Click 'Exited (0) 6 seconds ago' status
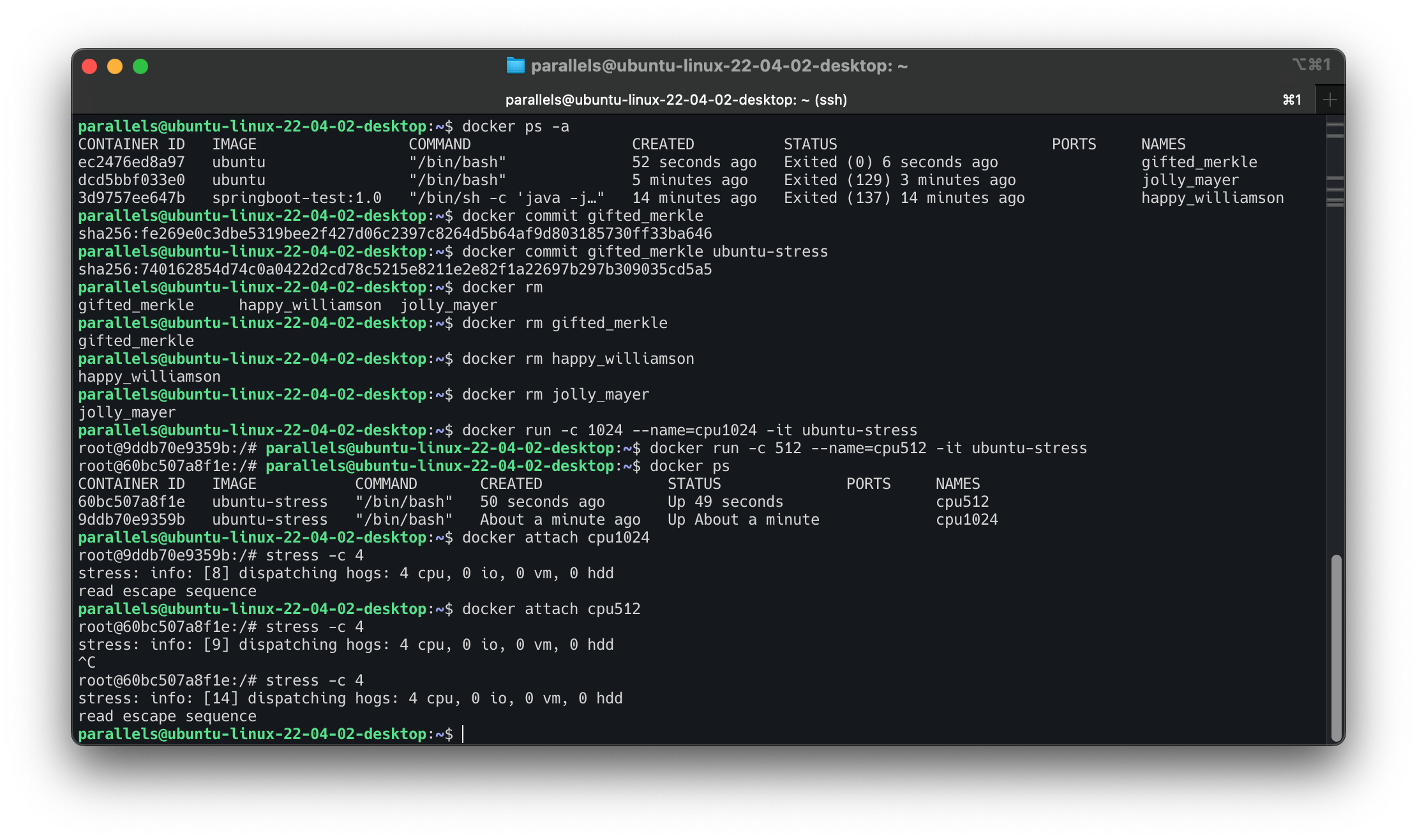 point(890,162)
